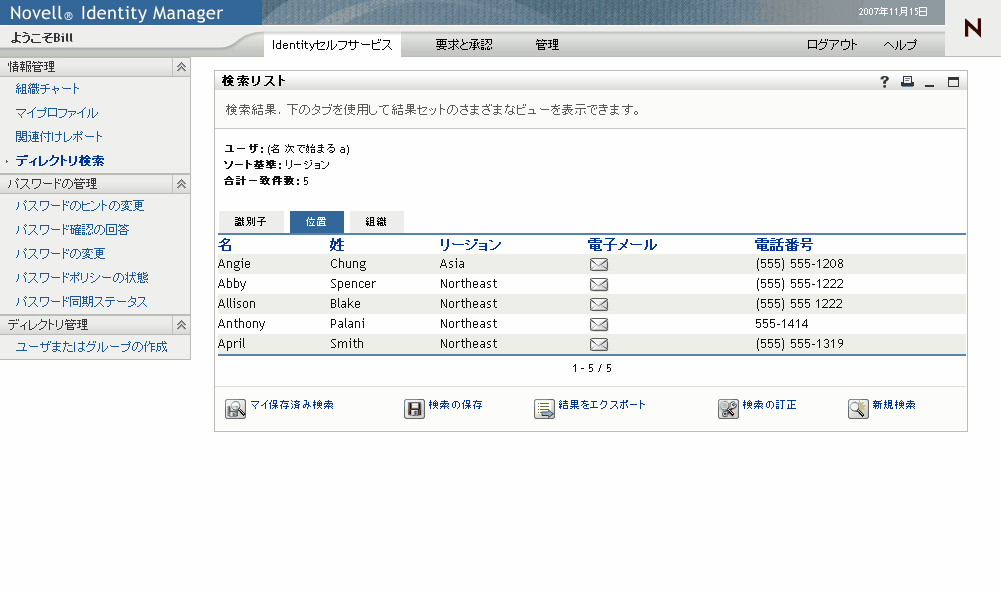Click phone number (555) 555-1319
Image resolution: width=1001 pixels, height=592 pixels.
tap(800, 344)
